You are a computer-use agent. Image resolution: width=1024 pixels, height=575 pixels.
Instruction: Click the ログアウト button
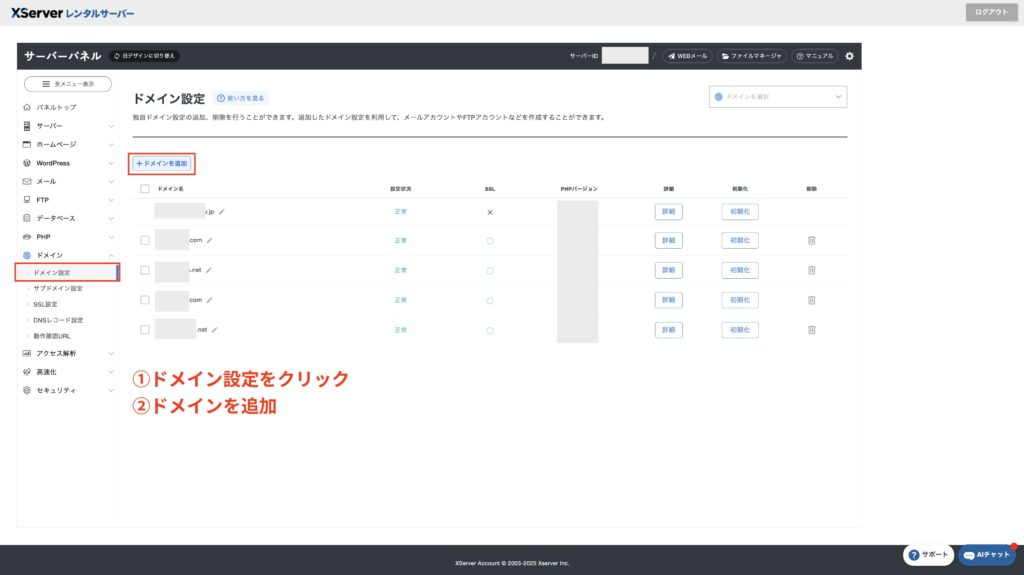(990, 12)
